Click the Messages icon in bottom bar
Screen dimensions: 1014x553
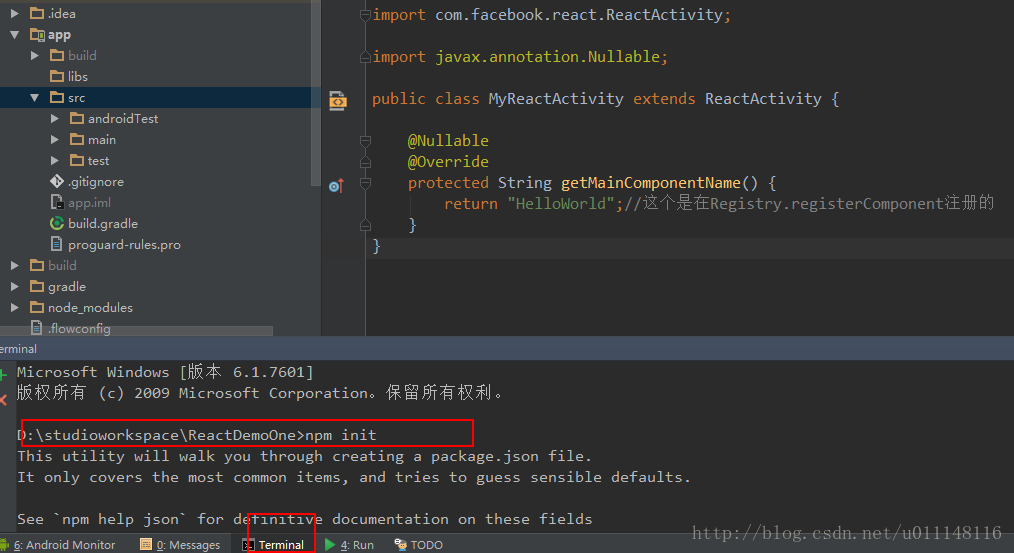[x=146, y=545]
